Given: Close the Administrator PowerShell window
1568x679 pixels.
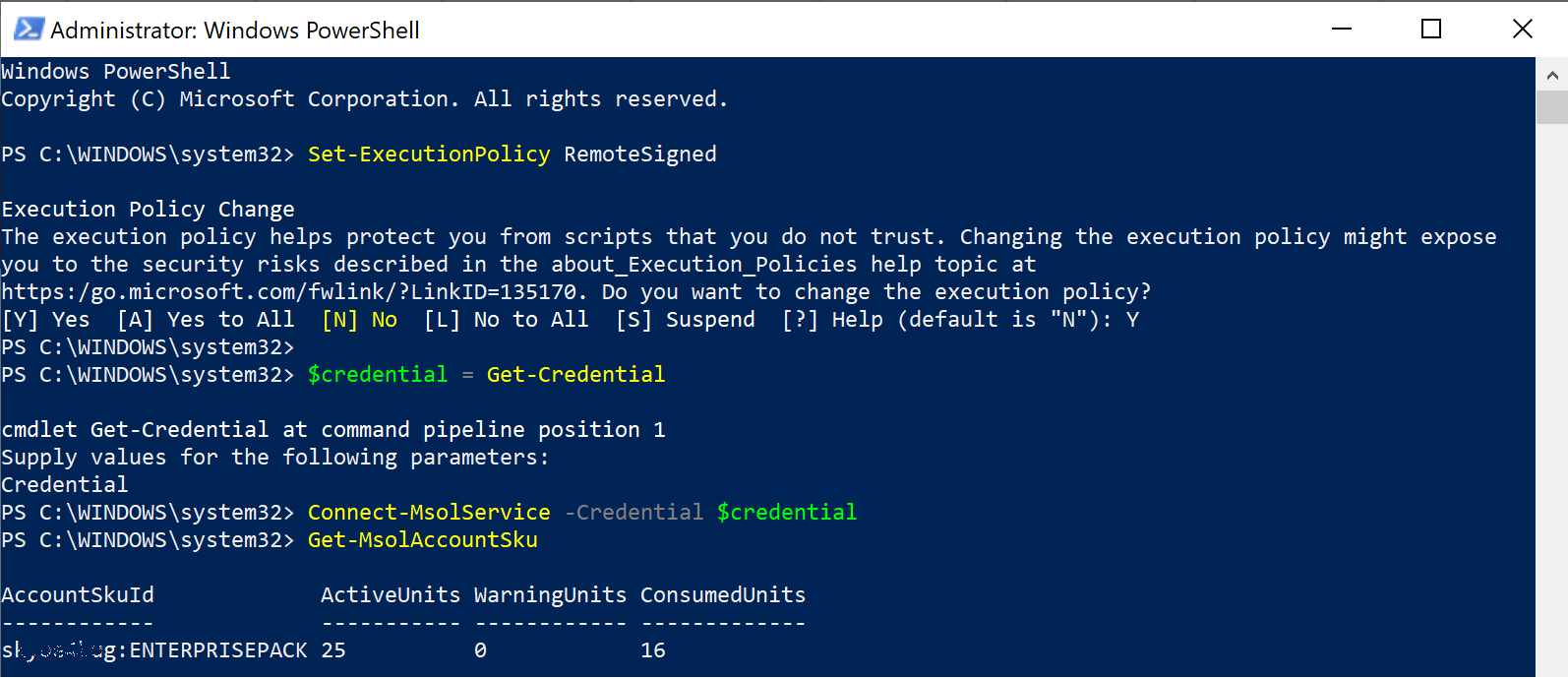Looking at the screenshot, I should [1523, 29].
